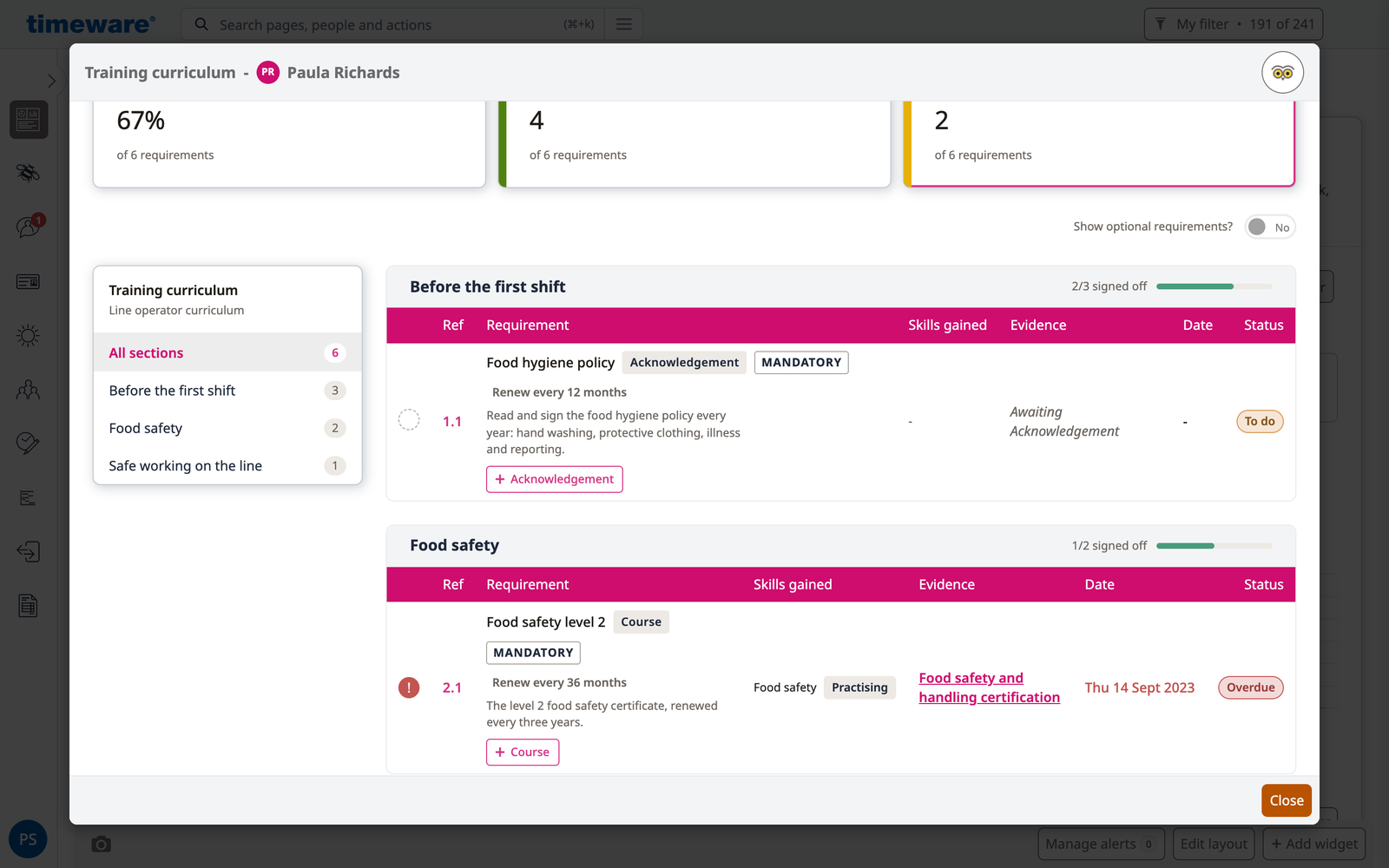
Task: Open the document report icon in sidebar
Action: click(x=28, y=606)
